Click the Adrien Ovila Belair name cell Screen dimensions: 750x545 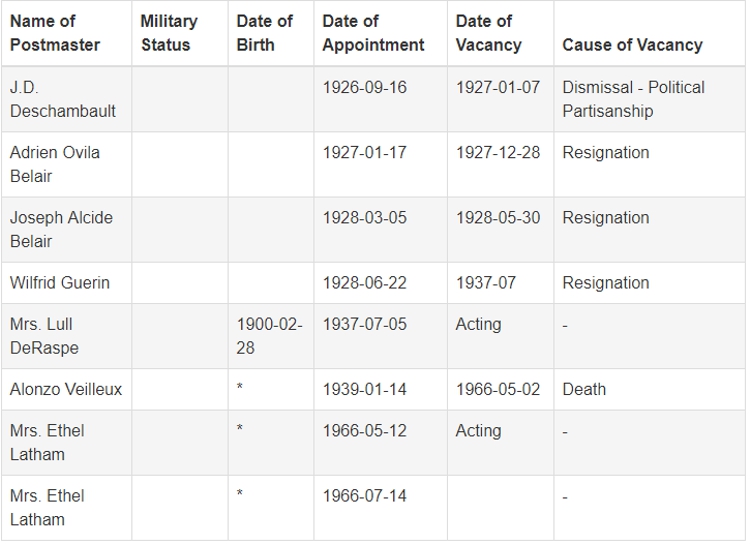click(x=55, y=164)
